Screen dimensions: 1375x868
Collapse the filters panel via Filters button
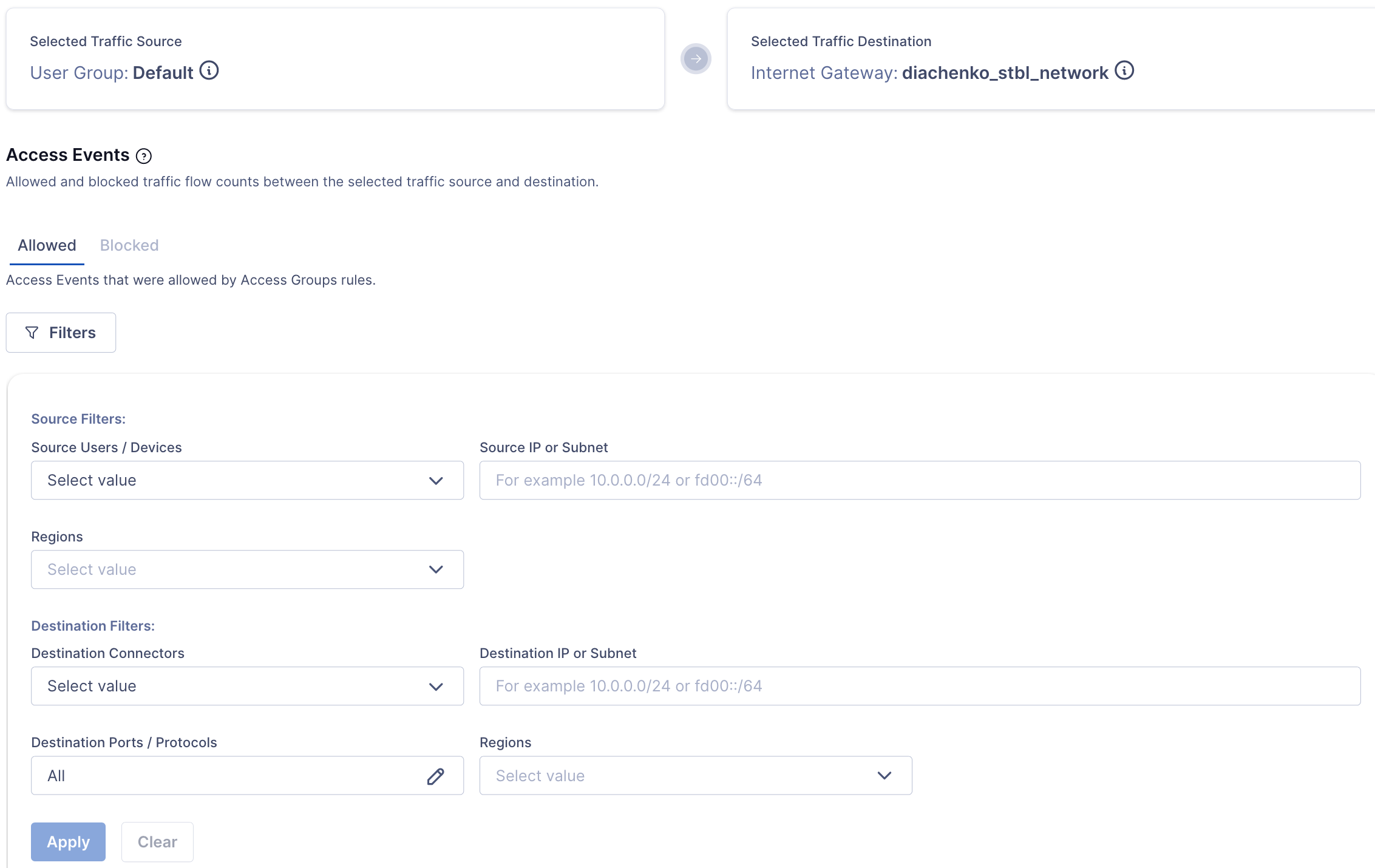click(61, 332)
